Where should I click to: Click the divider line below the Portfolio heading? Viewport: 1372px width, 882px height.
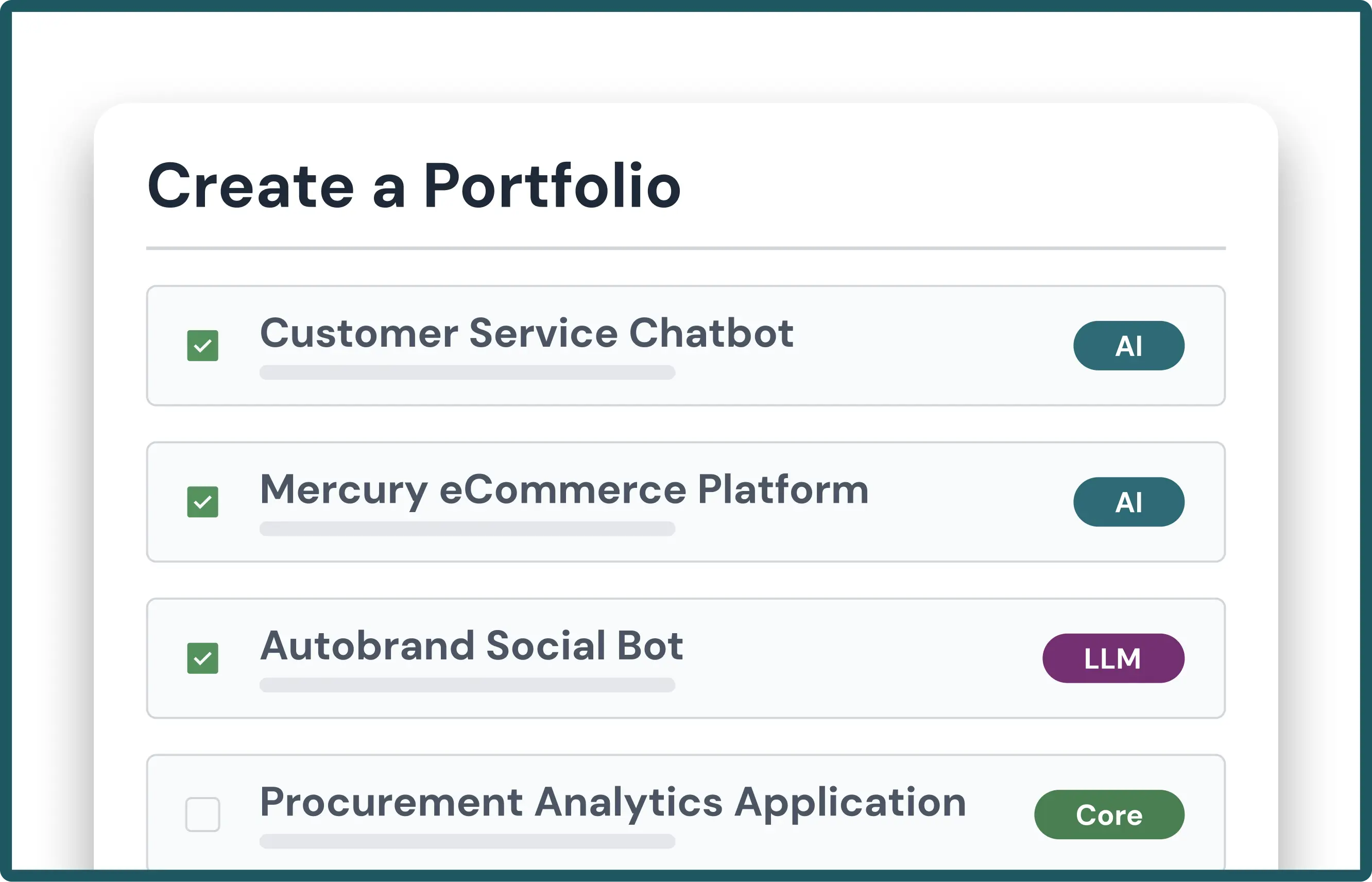[x=685, y=248]
